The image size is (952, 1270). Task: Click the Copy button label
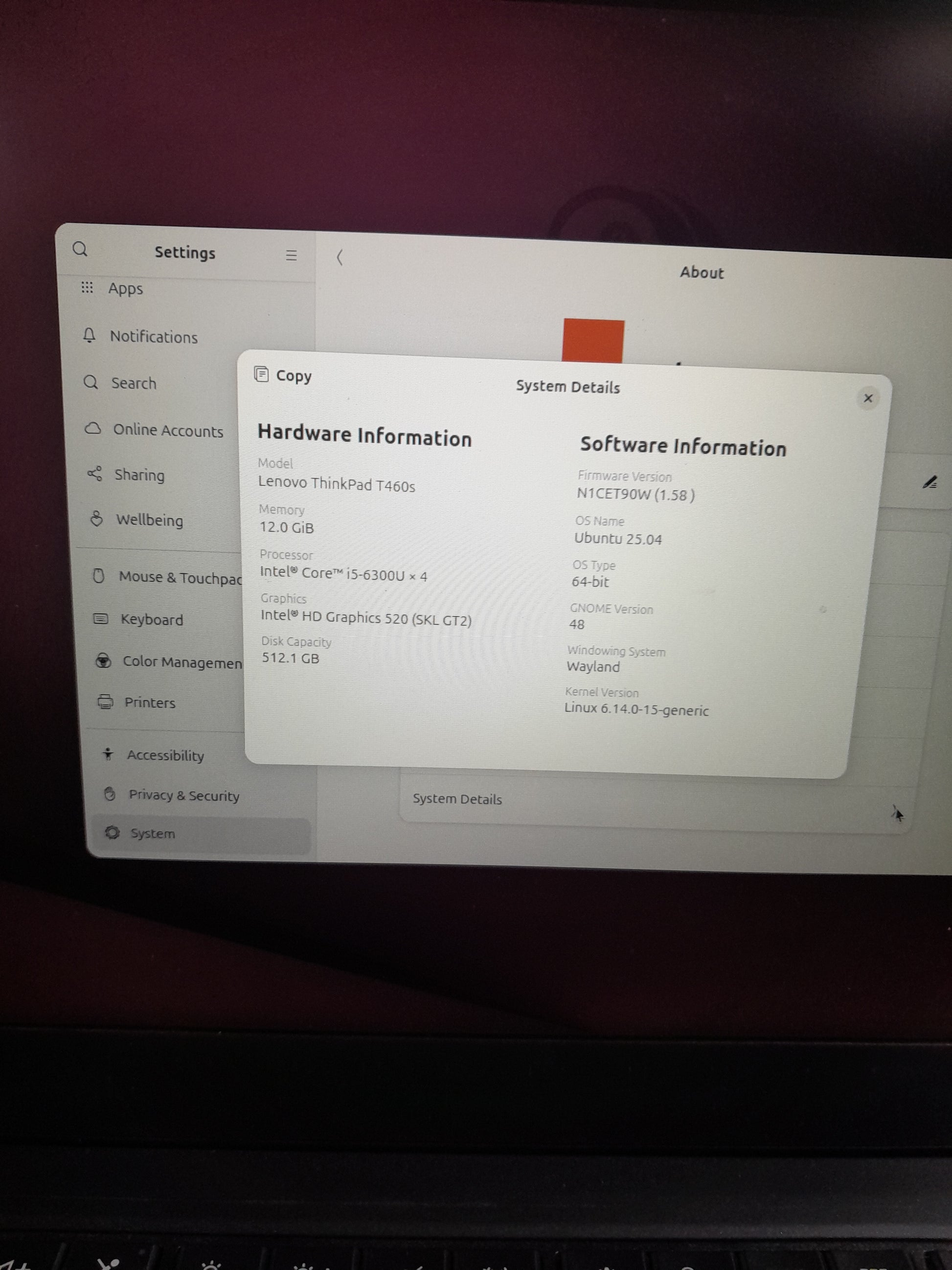tap(294, 376)
